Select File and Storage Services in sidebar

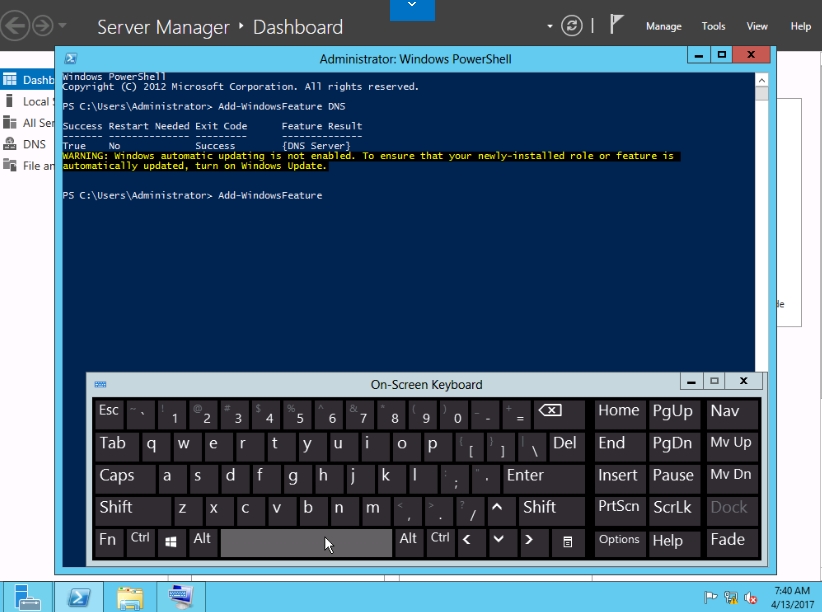27,166
